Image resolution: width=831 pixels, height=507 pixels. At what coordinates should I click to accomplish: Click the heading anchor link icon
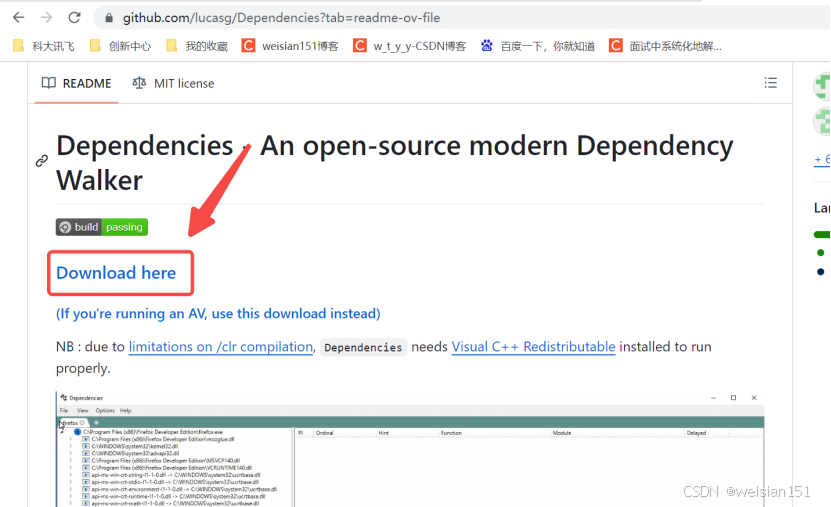click(x=42, y=161)
